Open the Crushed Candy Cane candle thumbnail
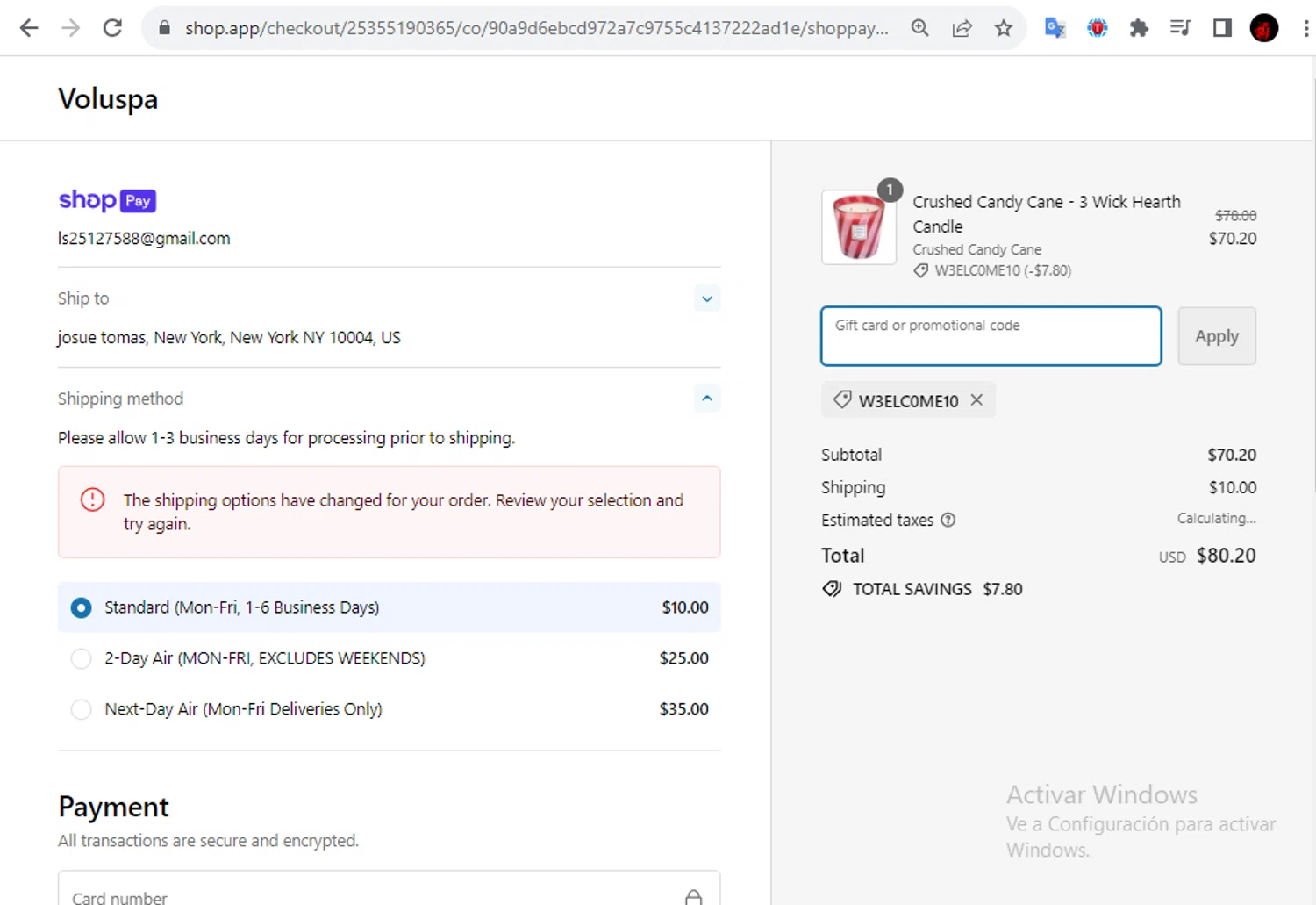 click(x=859, y=227)
